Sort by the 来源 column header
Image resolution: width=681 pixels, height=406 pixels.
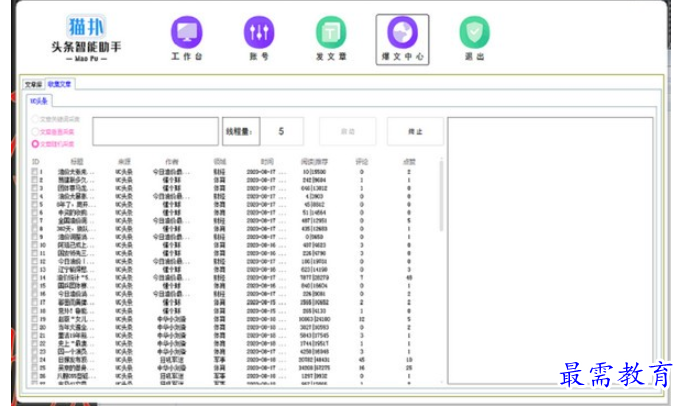point(124,162)
